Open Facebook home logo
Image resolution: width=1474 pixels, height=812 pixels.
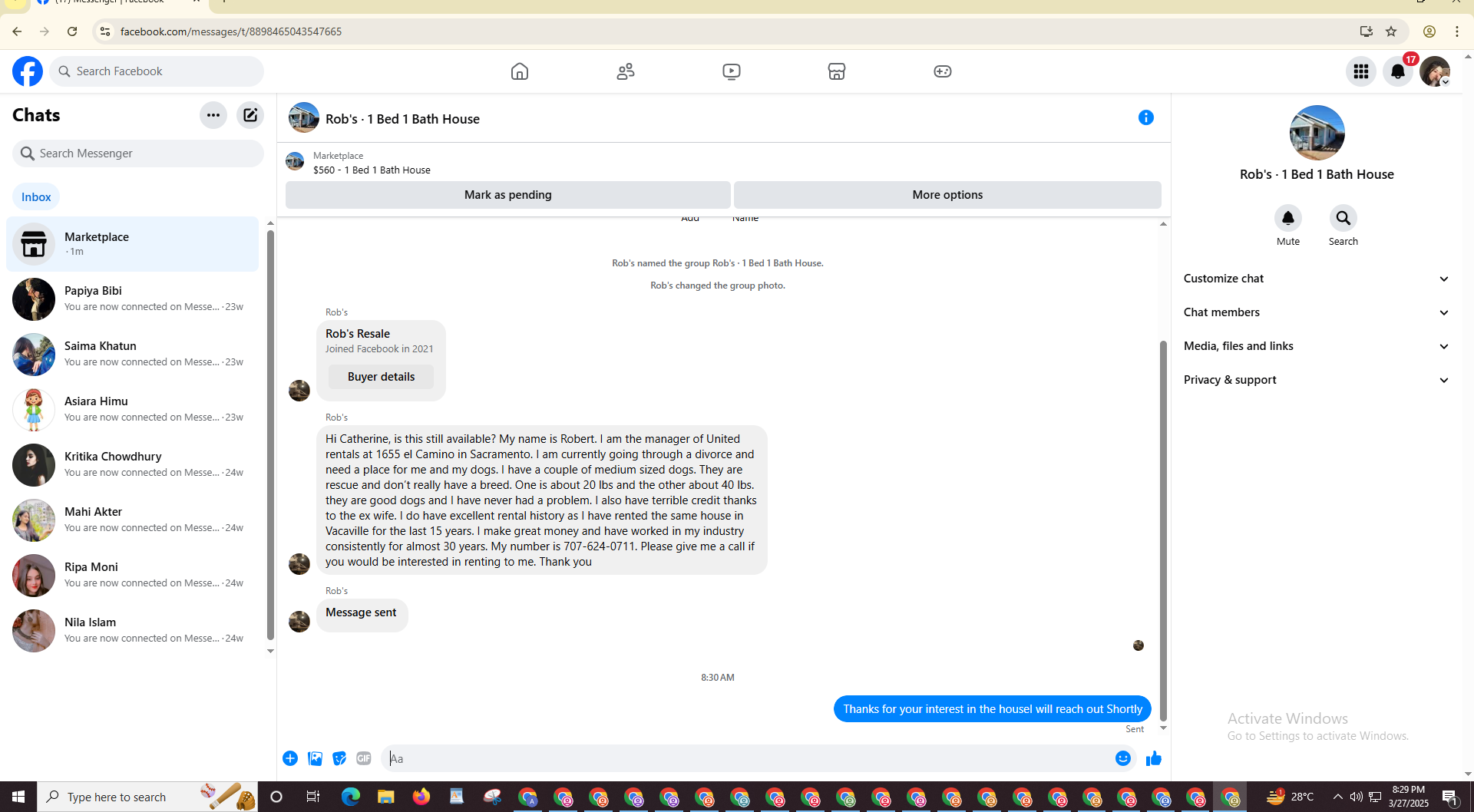[28, 71]
